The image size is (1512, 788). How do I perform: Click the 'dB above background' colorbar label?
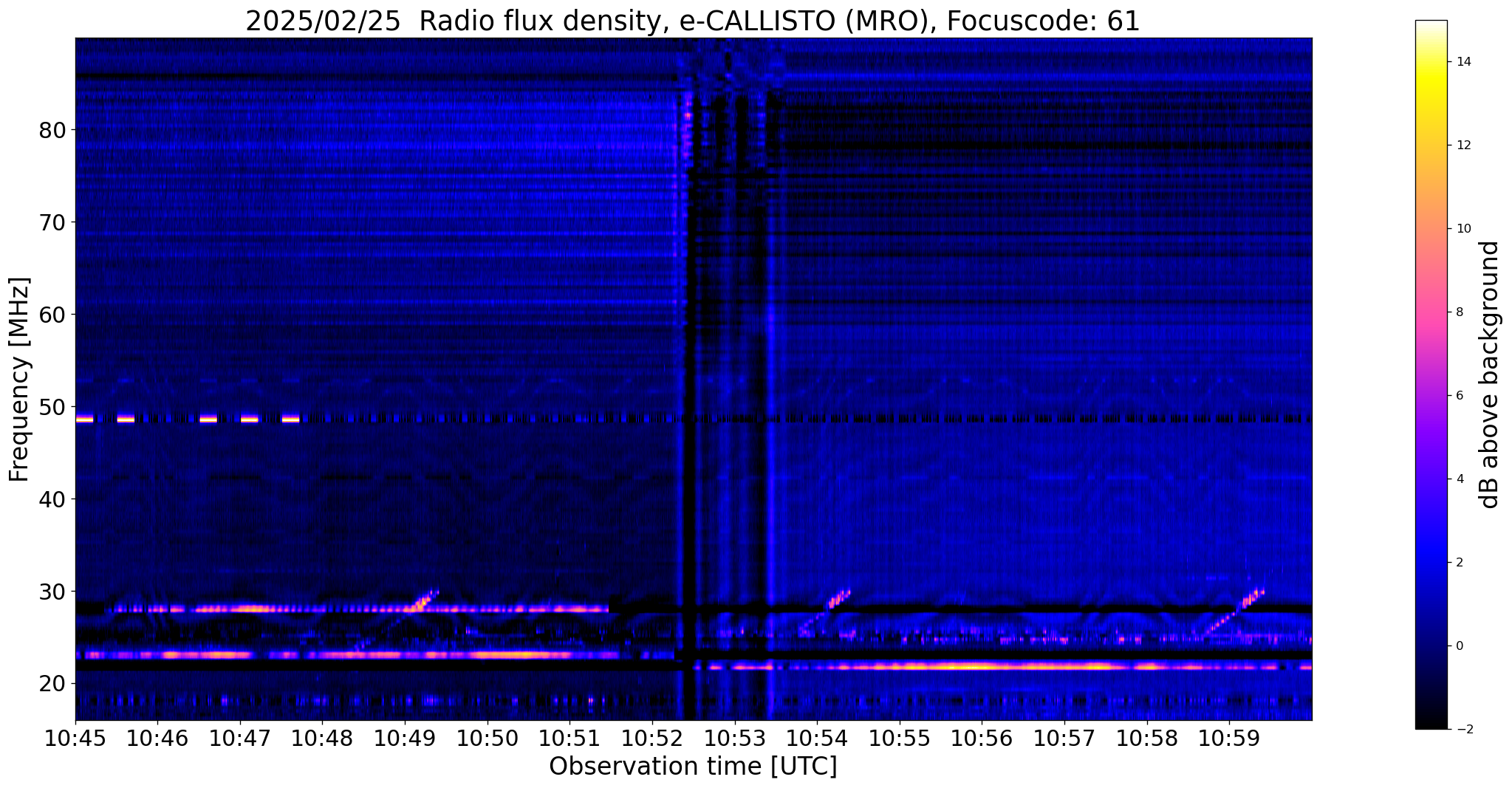point(1490,374)
